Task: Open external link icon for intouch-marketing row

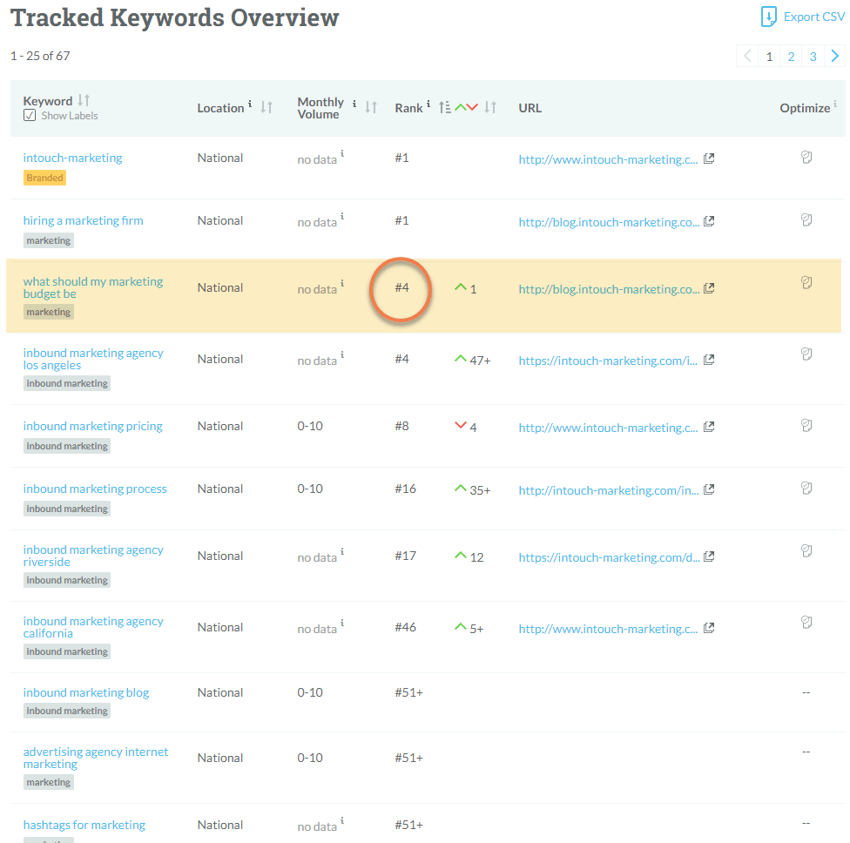Action: 709,158
